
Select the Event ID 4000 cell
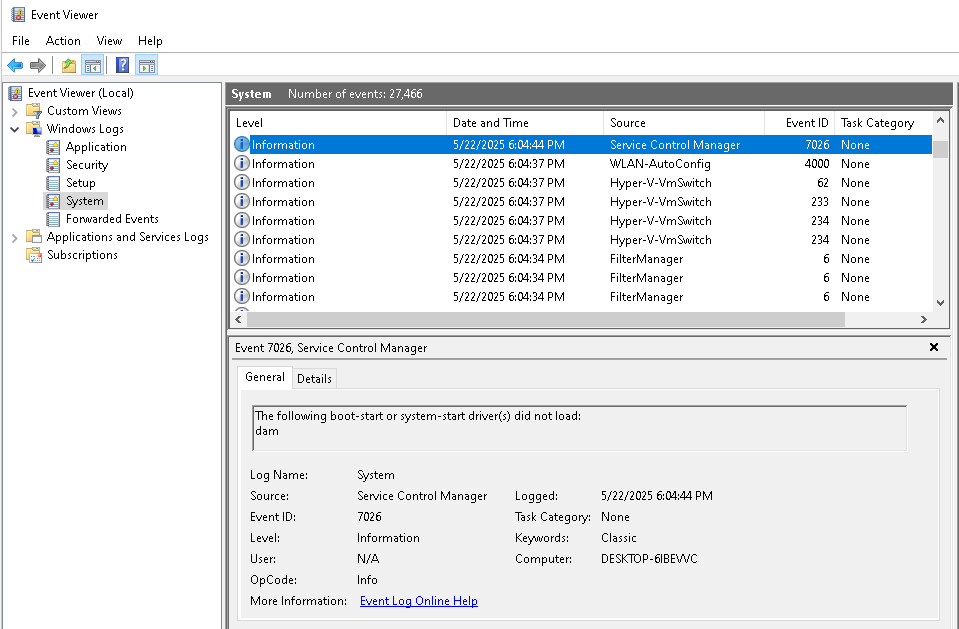tap(816, 163)
